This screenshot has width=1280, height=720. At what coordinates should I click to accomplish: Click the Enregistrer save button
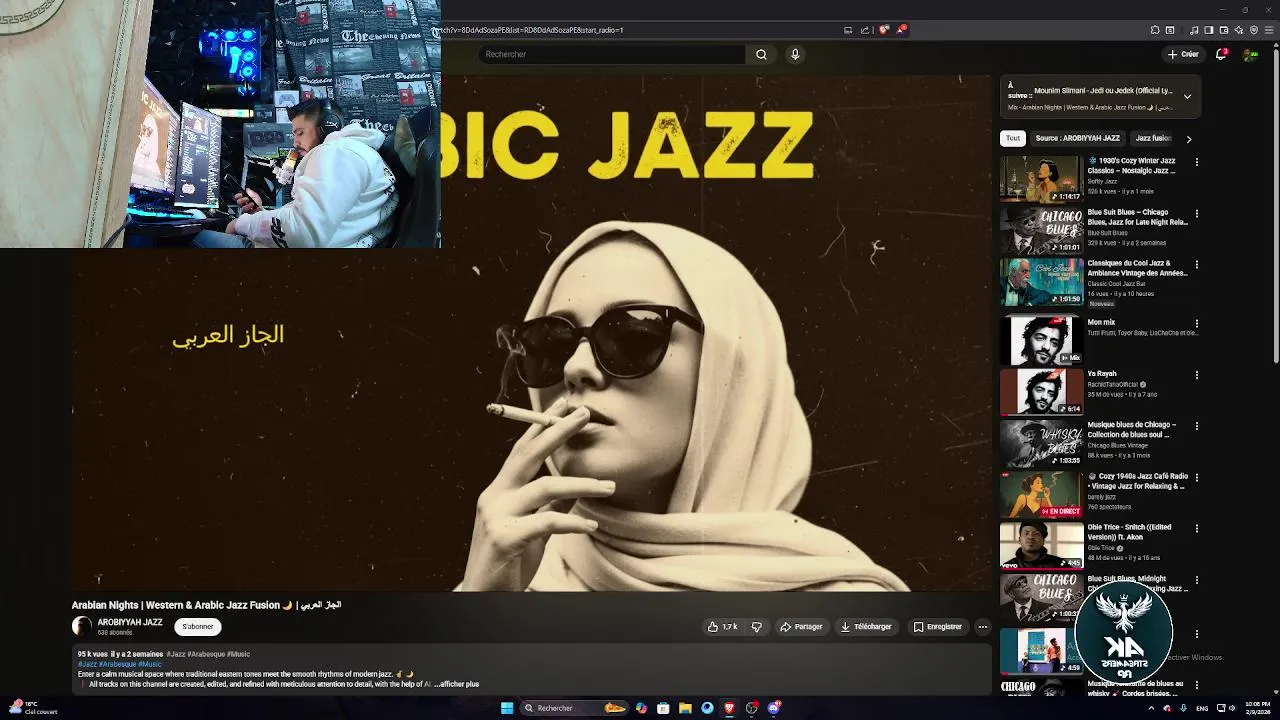(937, 627)
